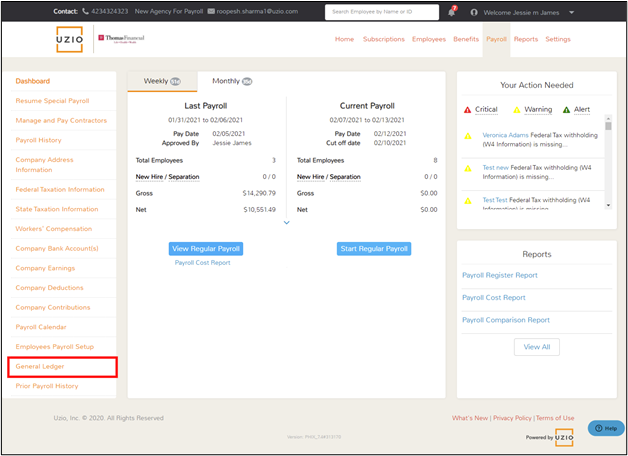Click What's New footer link

coord(470,418)
